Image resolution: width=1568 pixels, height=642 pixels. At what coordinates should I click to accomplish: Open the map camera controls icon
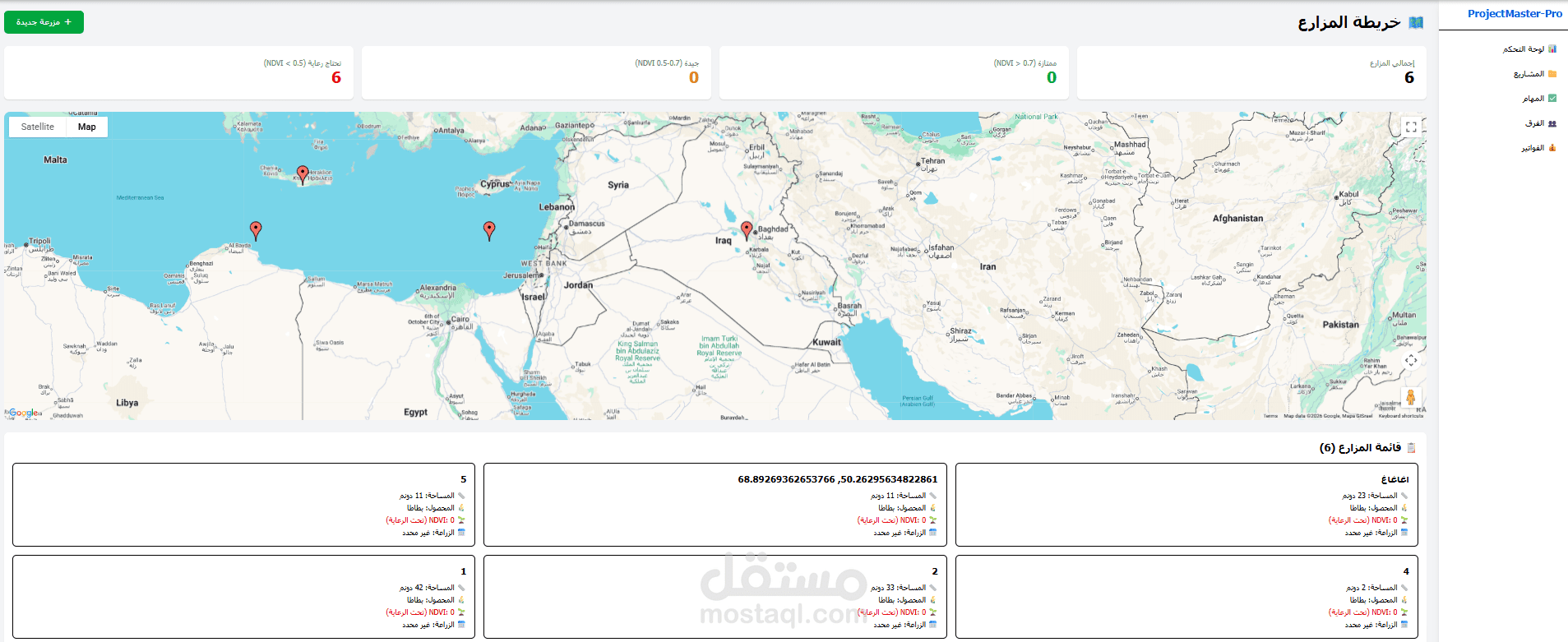tap(1411, 361)
